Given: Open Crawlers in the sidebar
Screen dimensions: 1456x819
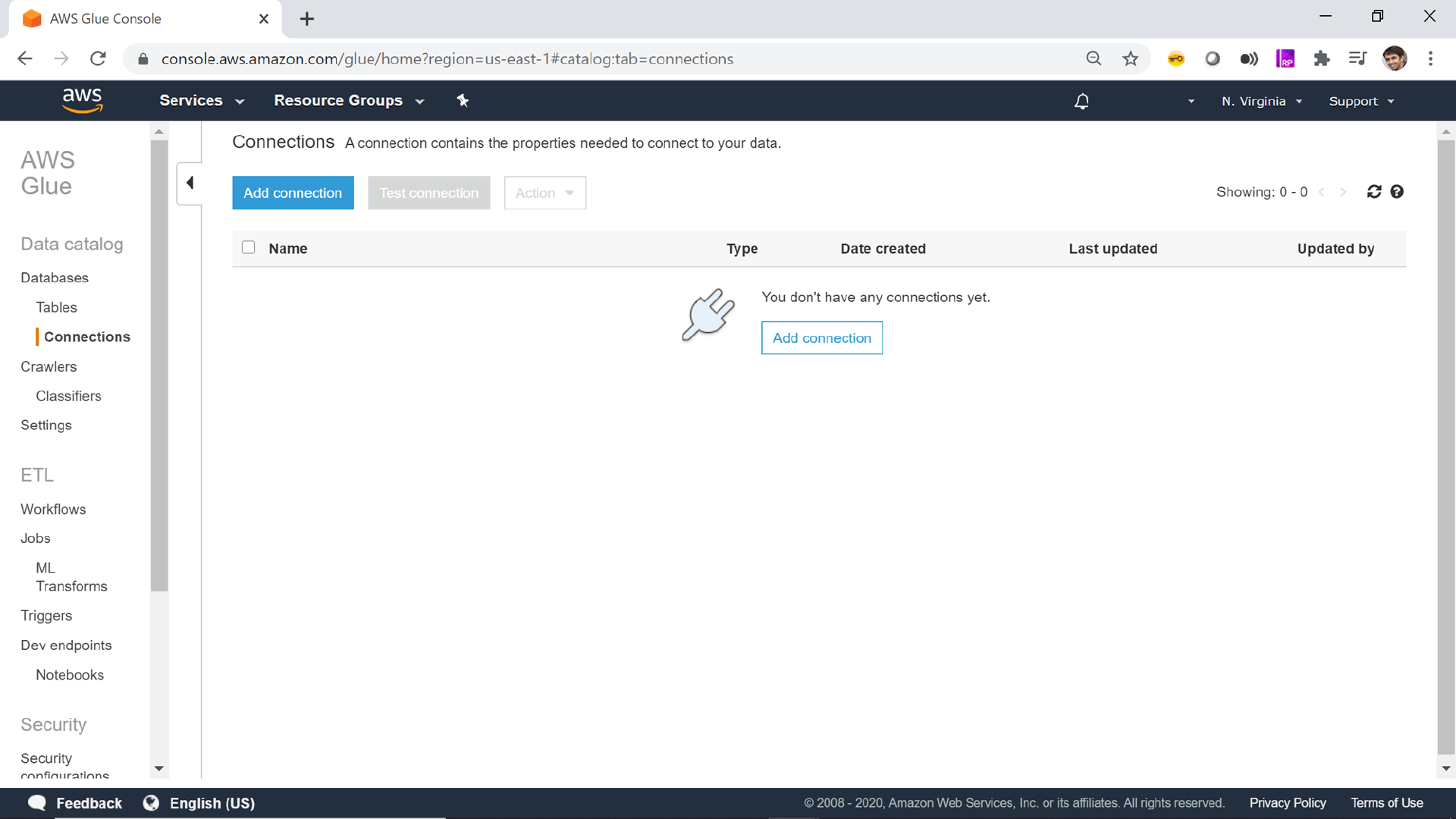Looking at the screenshot, I should 49,366.
